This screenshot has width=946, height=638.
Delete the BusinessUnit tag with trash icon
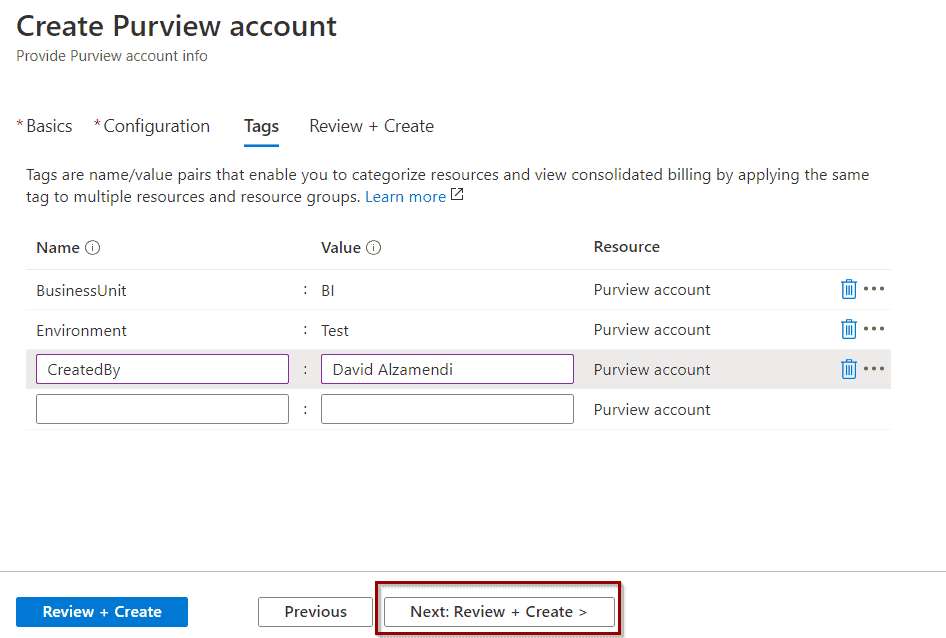[x=848, y=289]
